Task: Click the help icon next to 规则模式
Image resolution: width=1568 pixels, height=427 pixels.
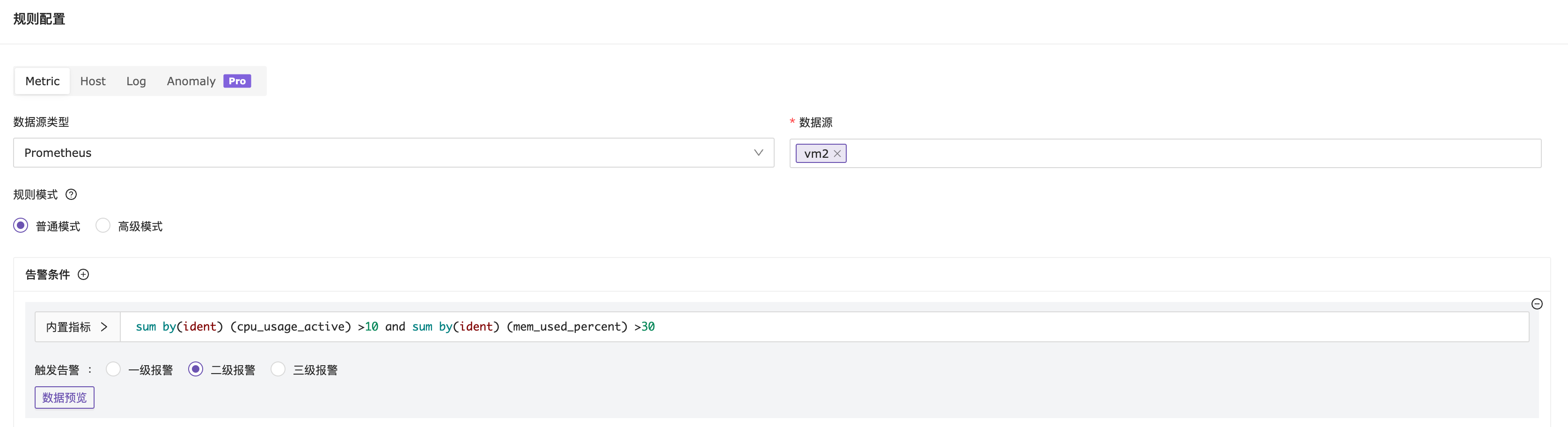Action: coord(71,194)
